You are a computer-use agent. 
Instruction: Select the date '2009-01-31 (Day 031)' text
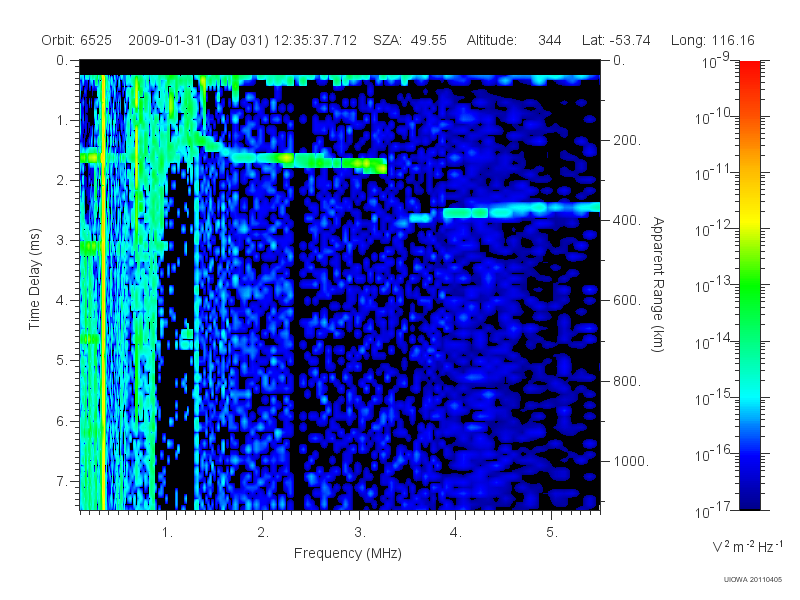click(x=198, y=40)
